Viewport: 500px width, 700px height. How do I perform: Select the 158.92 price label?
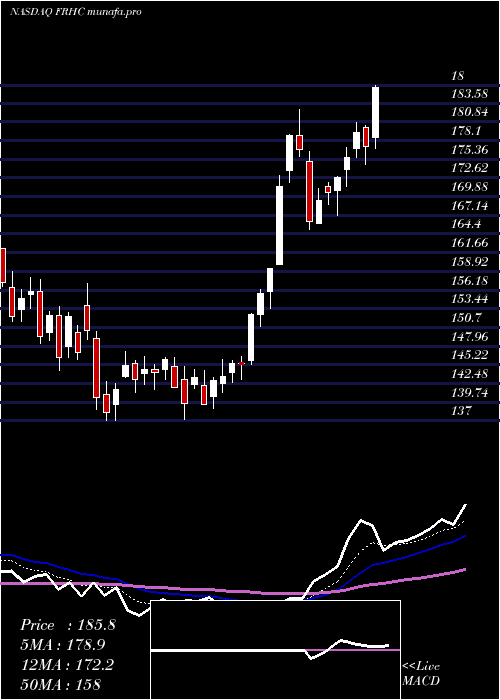(470, 262)
